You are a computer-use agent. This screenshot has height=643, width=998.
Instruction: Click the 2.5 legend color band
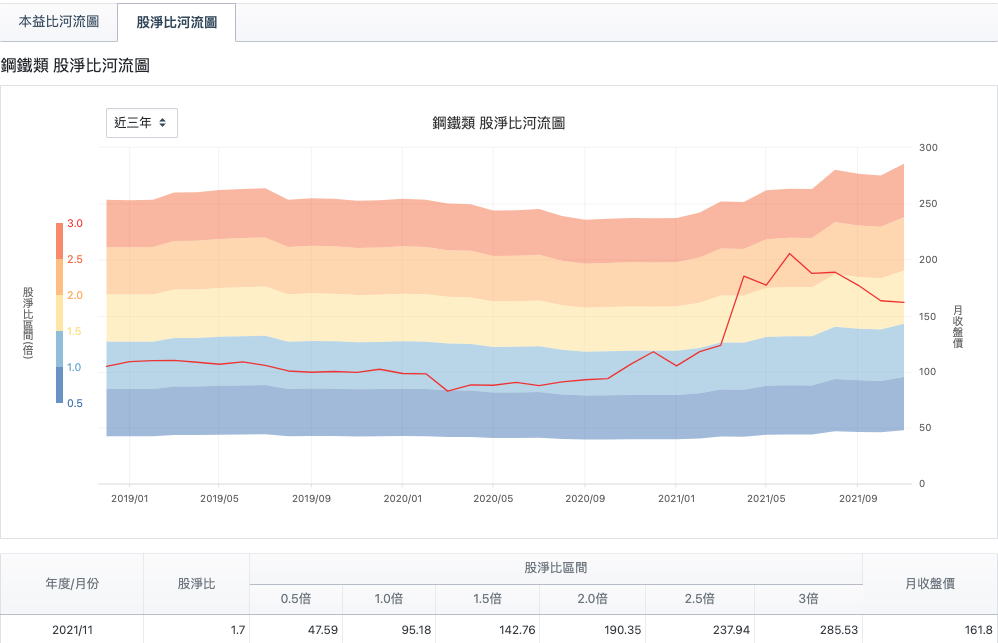pyautogui.click(x=59, y=277)
